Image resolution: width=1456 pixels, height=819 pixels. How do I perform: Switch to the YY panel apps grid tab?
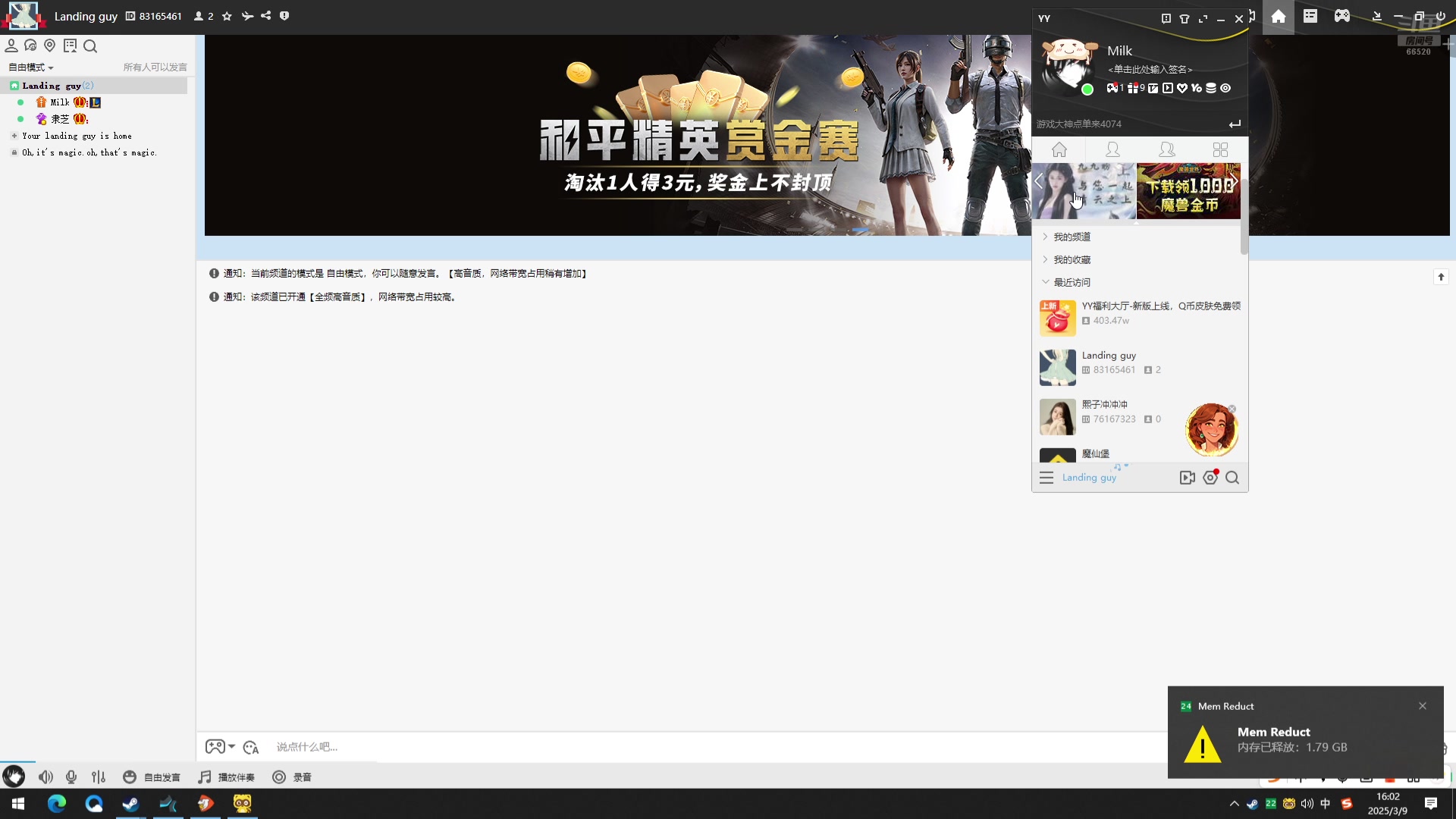coord(1220,149)
